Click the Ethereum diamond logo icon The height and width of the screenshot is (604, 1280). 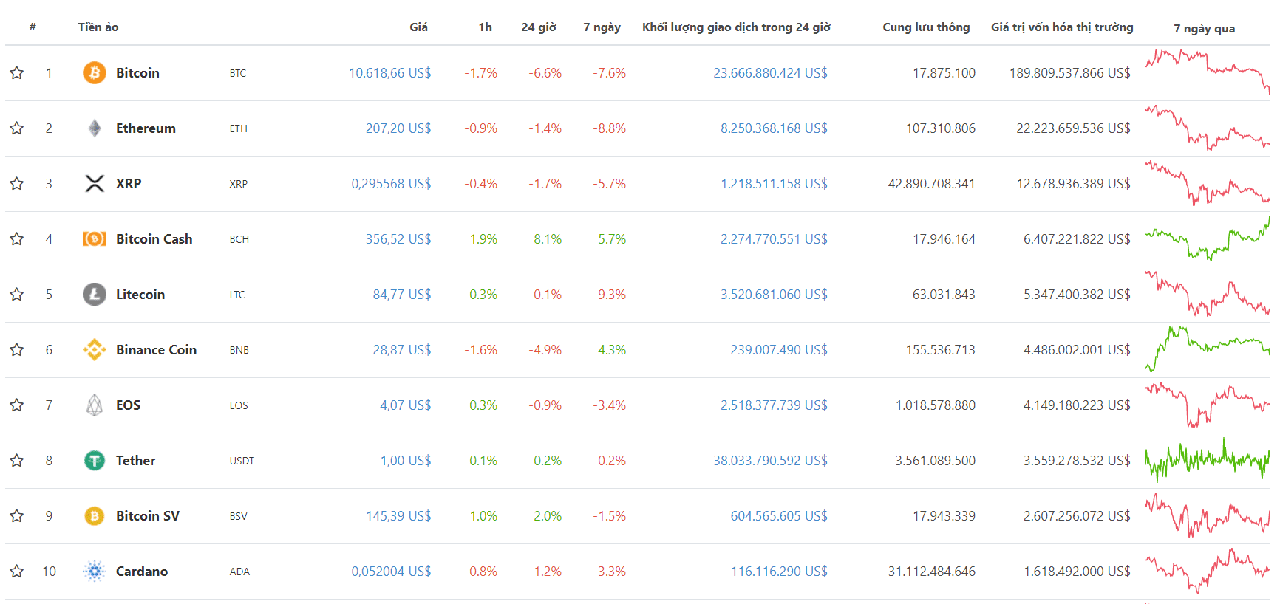click(94, 128)
